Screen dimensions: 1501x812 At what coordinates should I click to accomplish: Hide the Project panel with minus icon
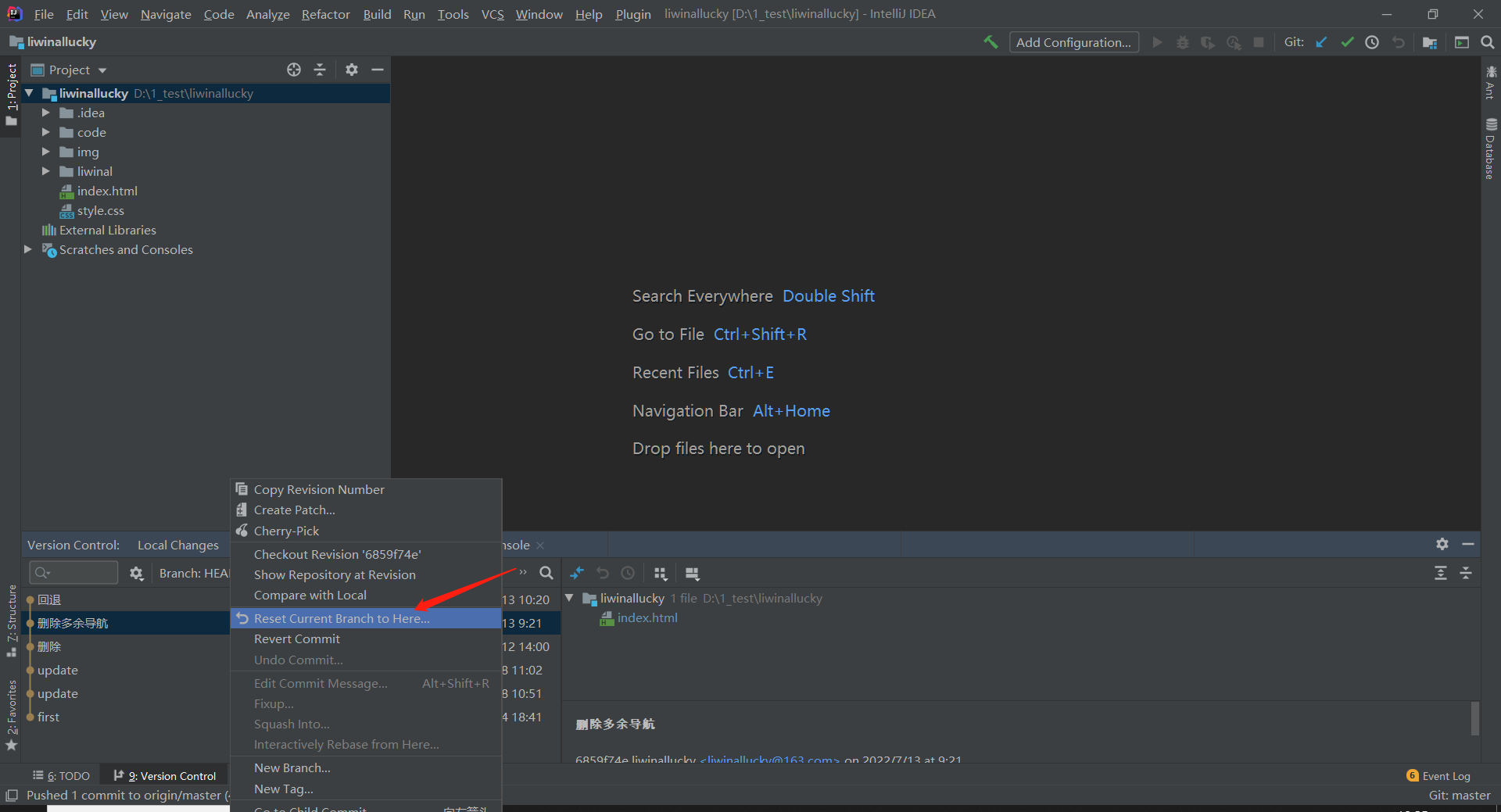[x=378, y=70]
